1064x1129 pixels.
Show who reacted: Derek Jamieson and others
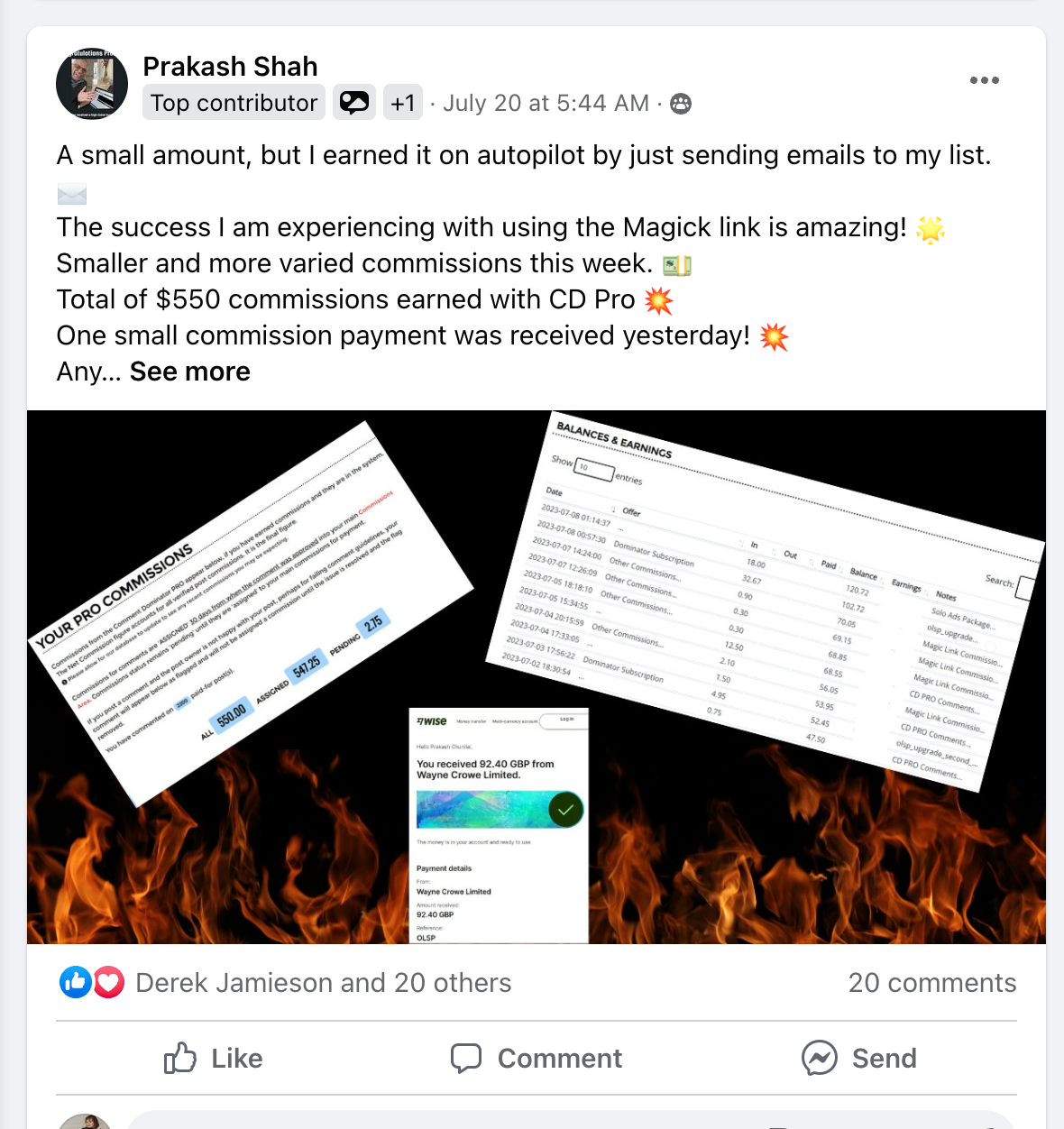323,983
